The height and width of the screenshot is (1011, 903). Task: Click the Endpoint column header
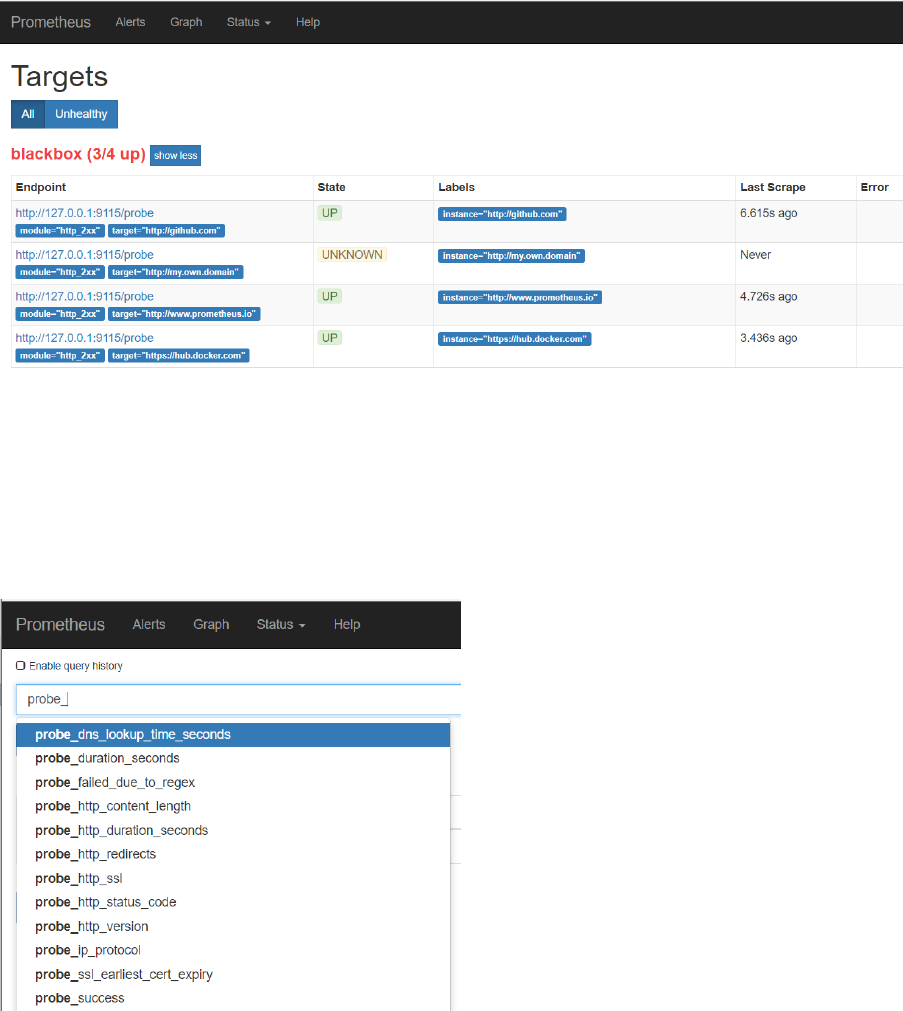coord(41,187)
